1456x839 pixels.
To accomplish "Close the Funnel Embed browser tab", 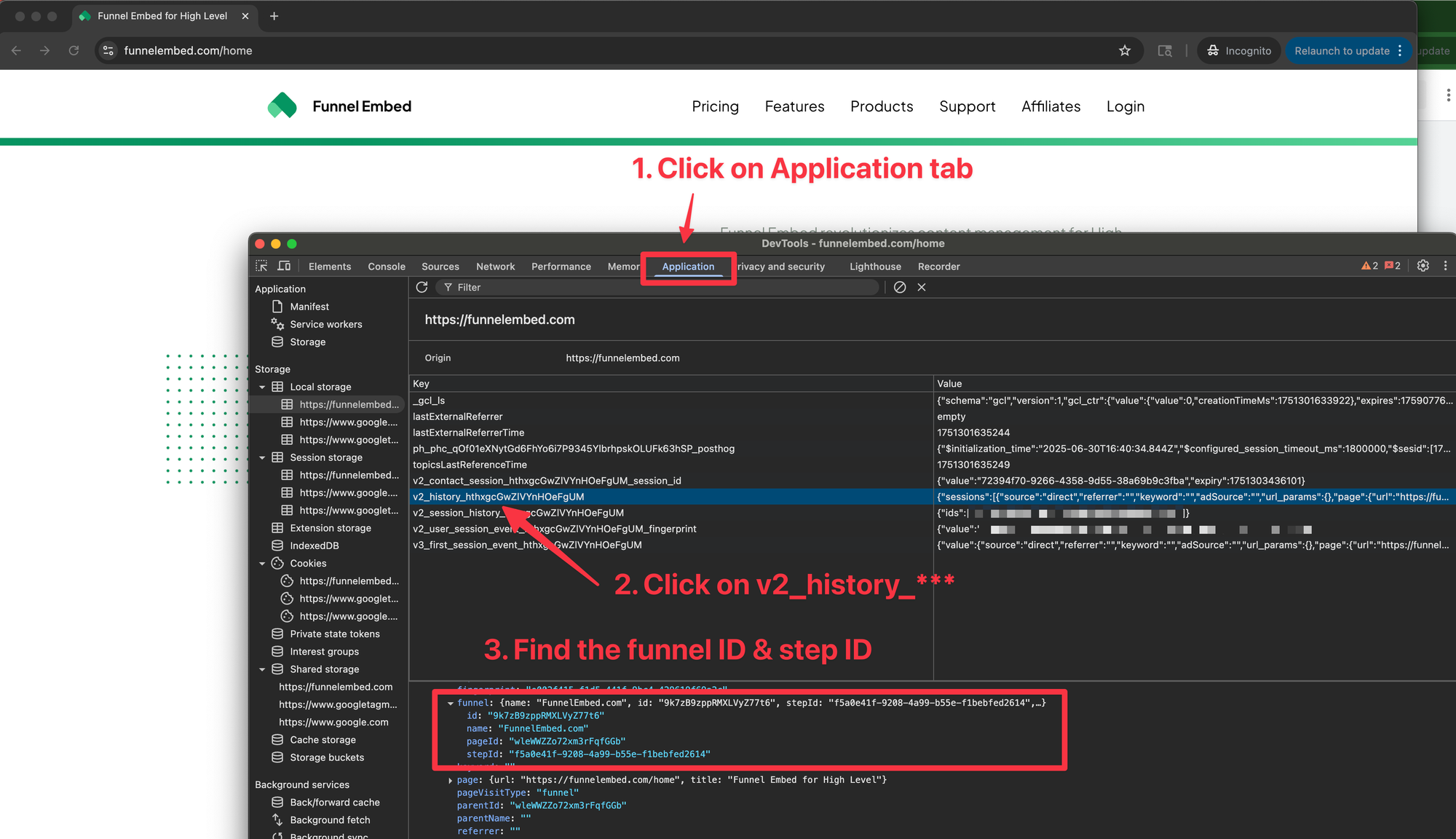I will [245, 16].
